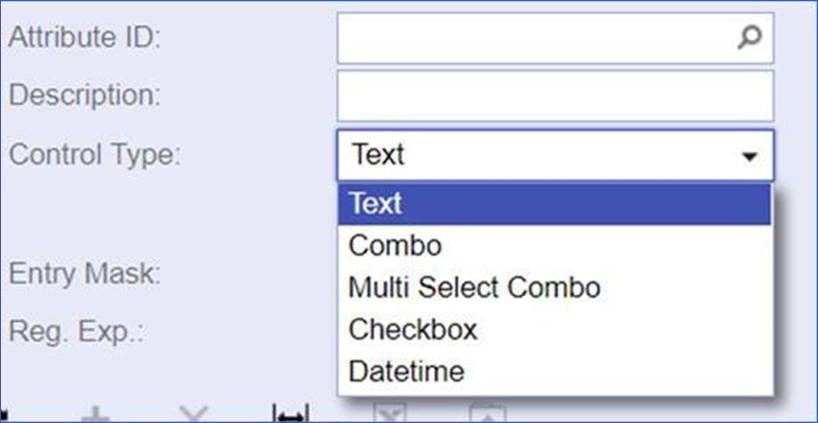Viewport: 818px width, 423px height.
Task: Click the Attribute ID label
Action: (85, 38)
